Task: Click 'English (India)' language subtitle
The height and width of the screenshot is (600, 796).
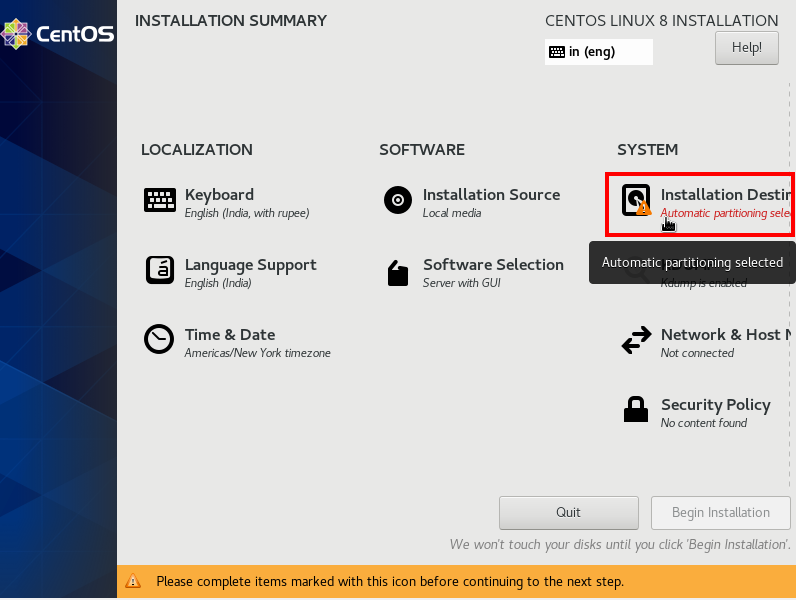Action: [x=218, y=283]
